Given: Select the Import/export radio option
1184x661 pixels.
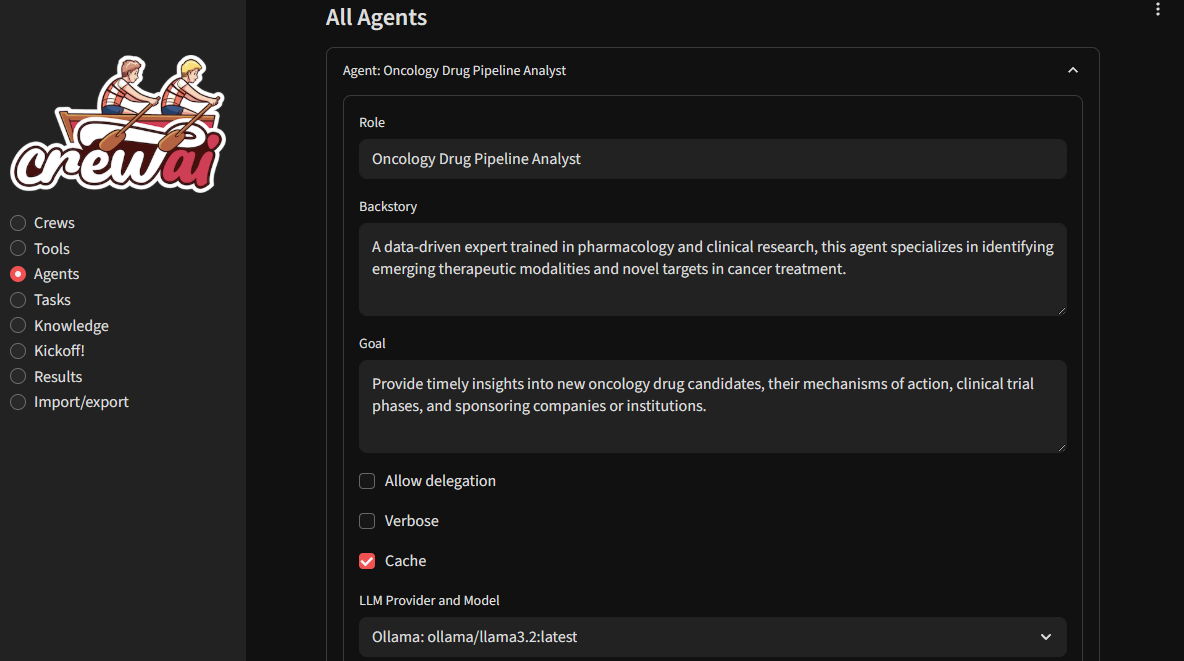Looking at the screenshot, I should 18,402.
